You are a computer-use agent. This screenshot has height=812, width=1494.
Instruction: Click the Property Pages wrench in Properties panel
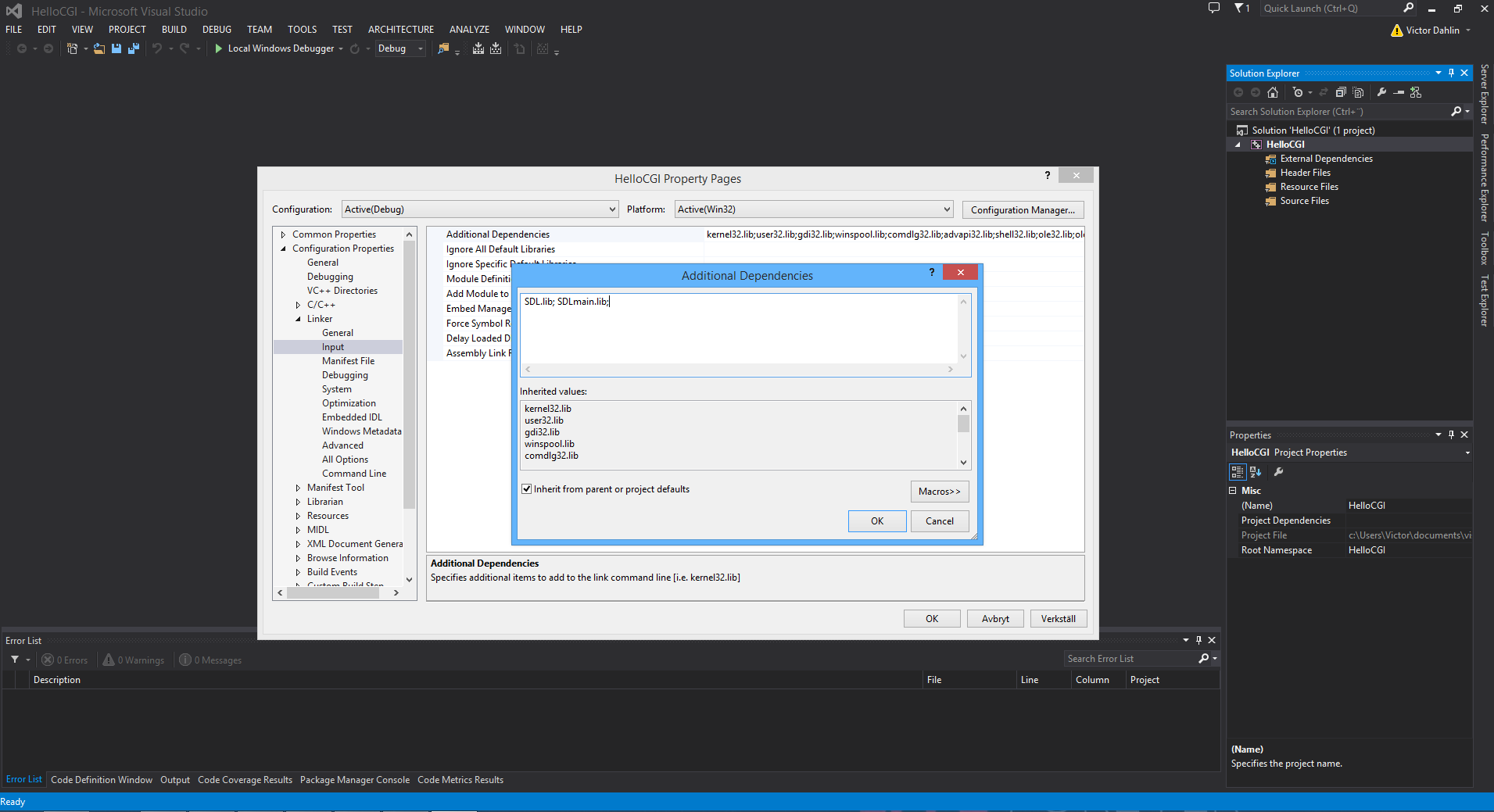coord(1279,472)
